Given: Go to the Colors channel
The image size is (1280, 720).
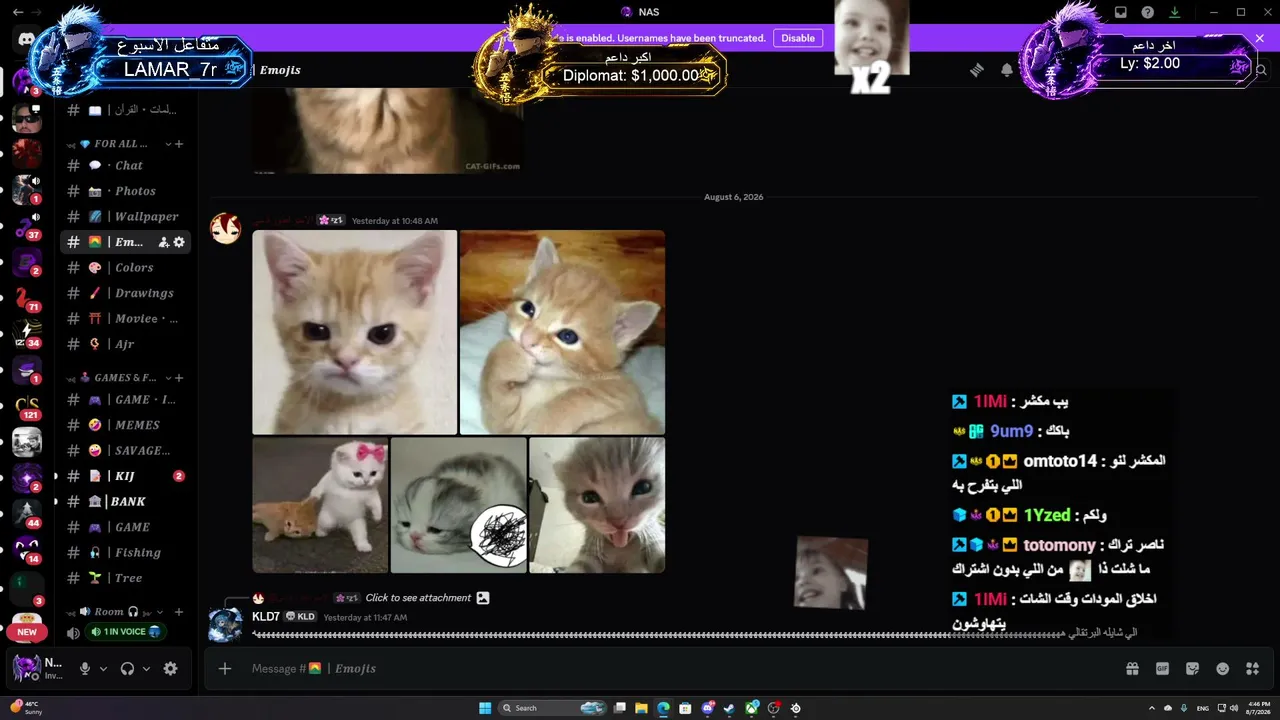Looking at the screenshot, I should tap(125, 268).
